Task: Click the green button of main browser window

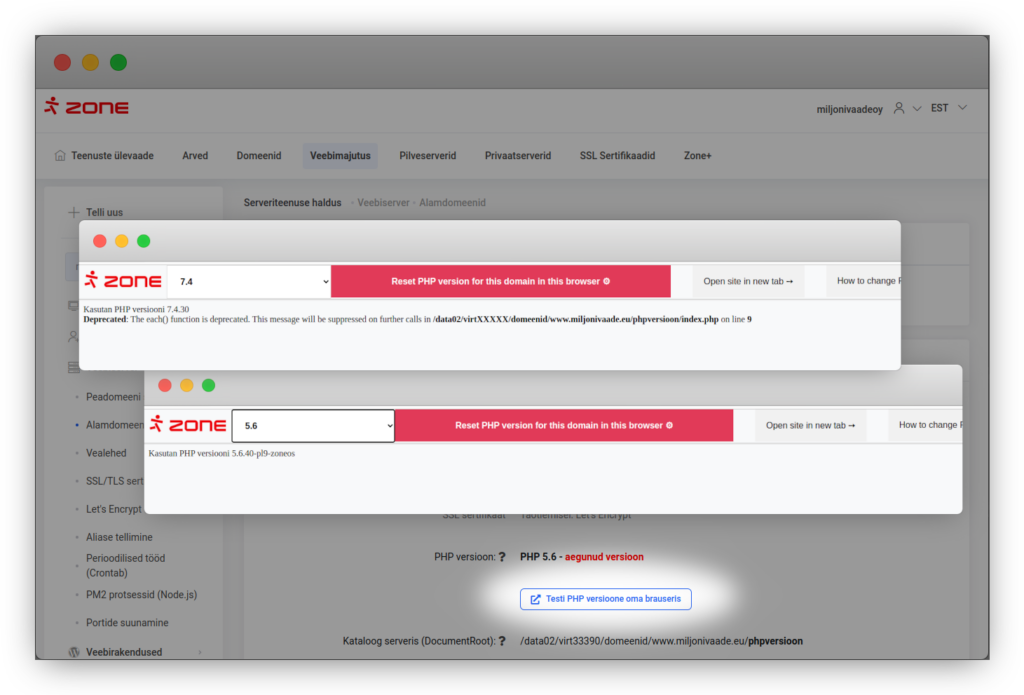Action: (118, 62)
